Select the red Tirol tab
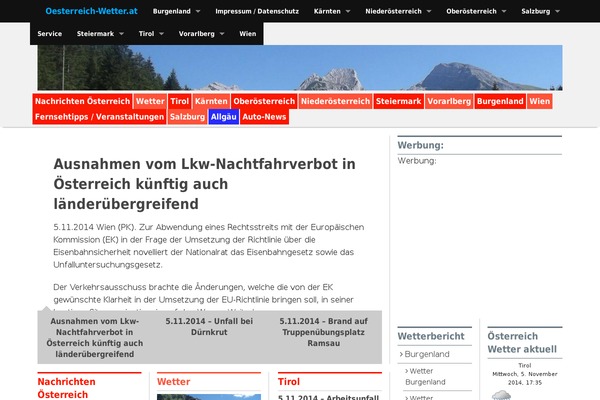The height and width of the screenshot is (400, 600). (x=180, y=101)
